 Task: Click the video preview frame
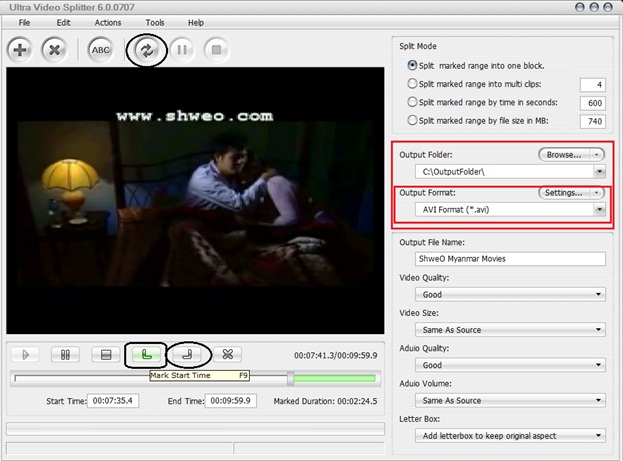pos(195,200)
